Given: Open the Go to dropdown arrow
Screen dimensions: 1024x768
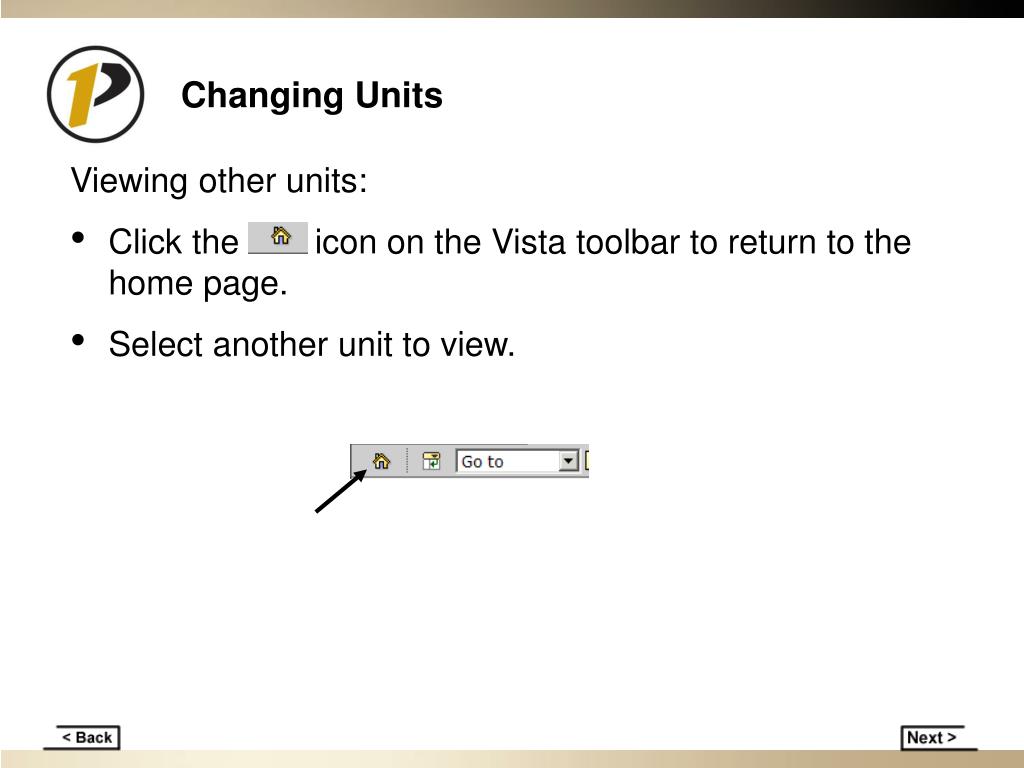Looking at the screenshot, I should point(569,461).
